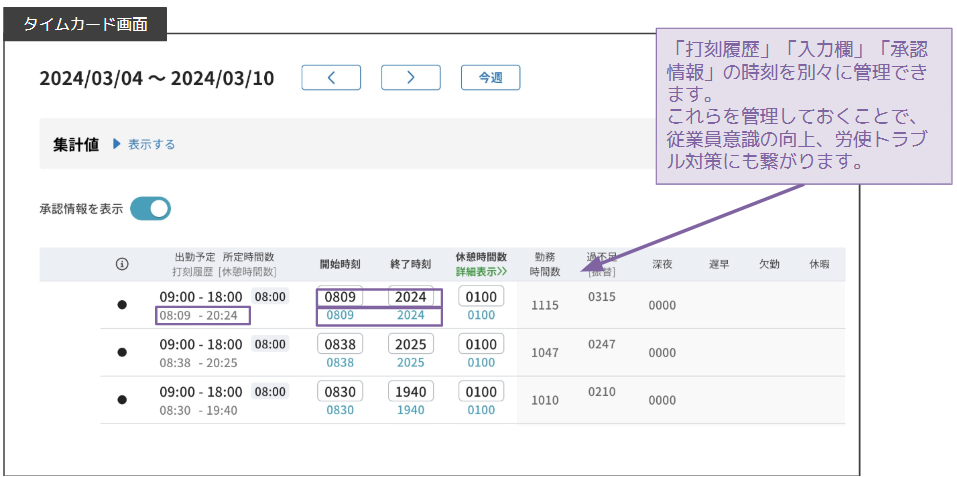Open 詳細表示 link under 休憩時間数
The width and height of the screenshot is (957, 477).
[482, 271]
